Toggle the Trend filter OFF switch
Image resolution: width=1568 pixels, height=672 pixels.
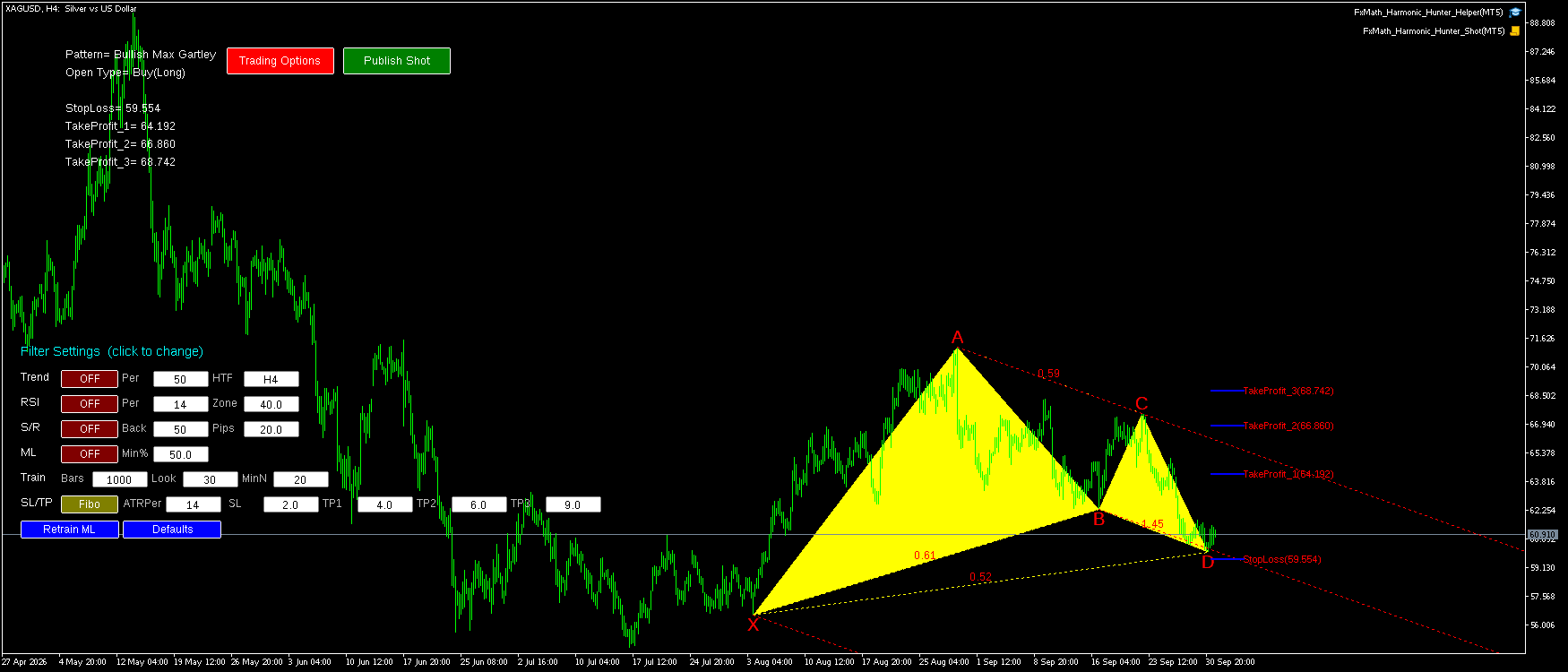(x=90, y=379)
